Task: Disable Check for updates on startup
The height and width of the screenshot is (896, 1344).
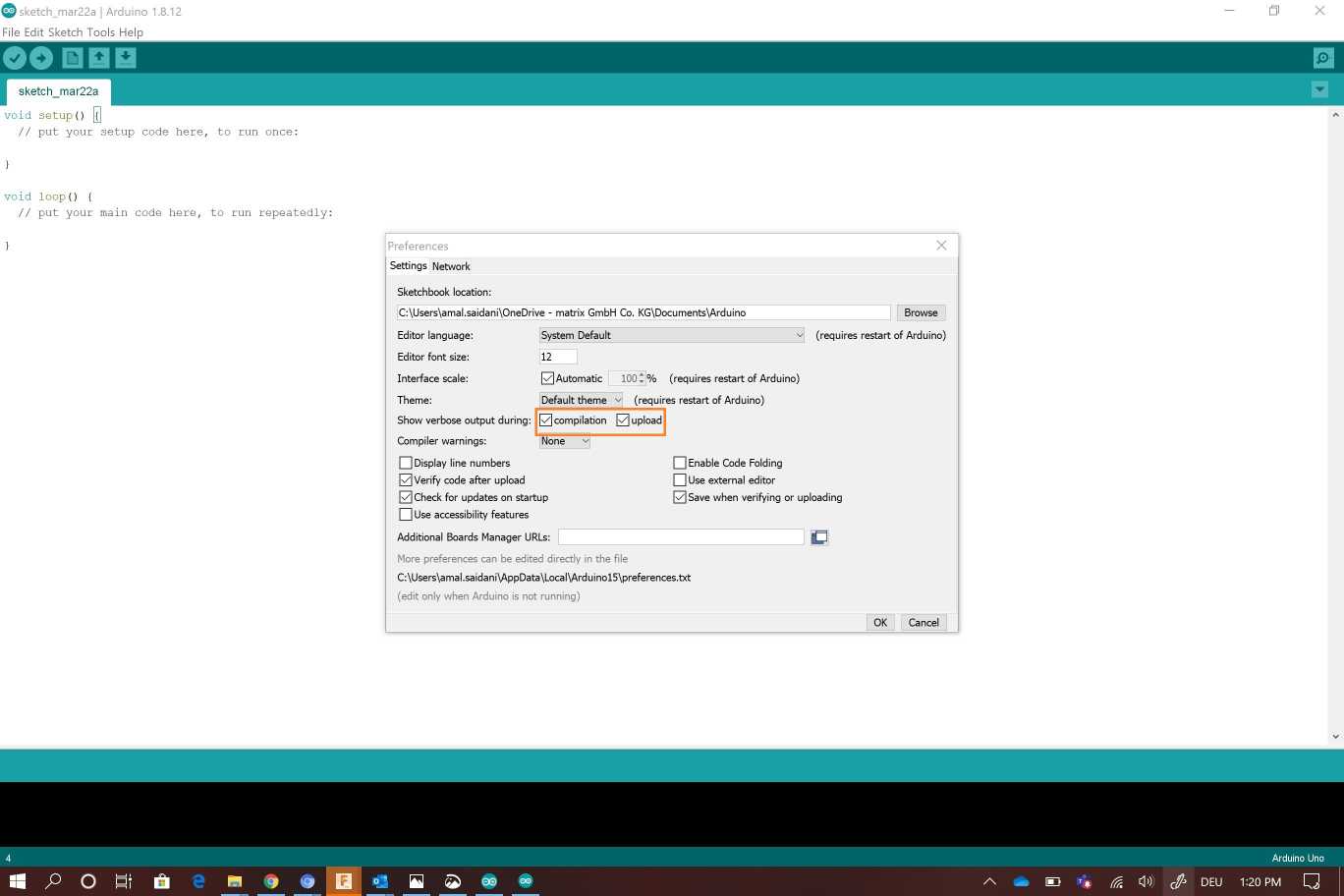Action: (405, 497)
